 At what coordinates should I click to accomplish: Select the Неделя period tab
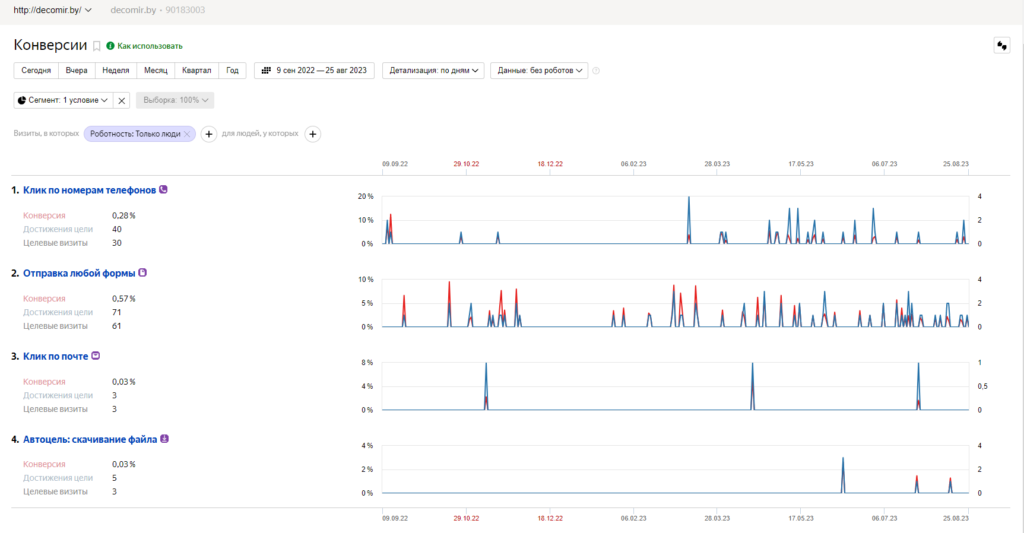[x=116, y=71]
